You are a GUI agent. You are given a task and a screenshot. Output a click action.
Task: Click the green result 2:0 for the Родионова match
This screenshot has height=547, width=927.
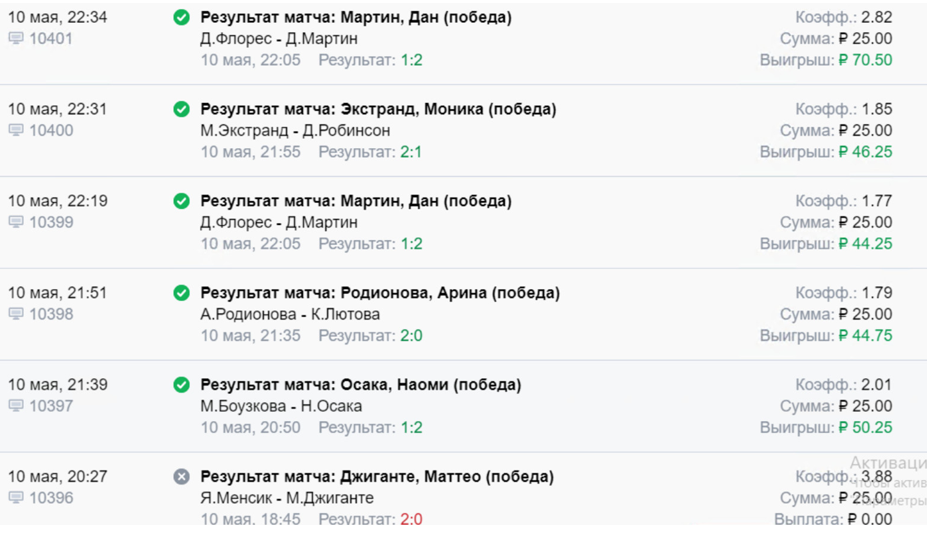coord(411,336)
